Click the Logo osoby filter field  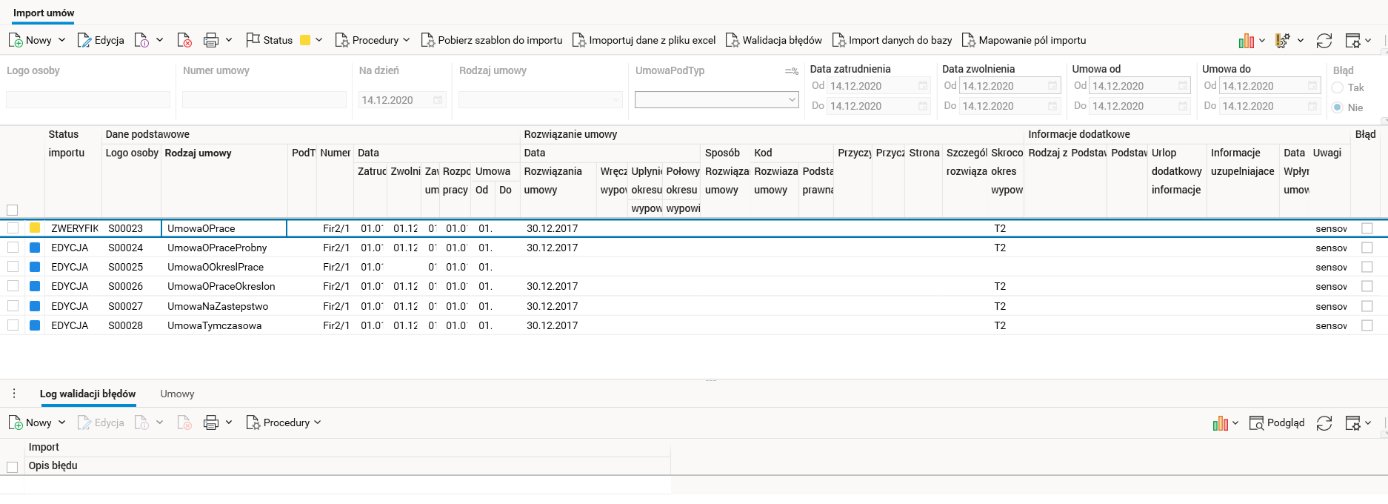tap(88, 100)
